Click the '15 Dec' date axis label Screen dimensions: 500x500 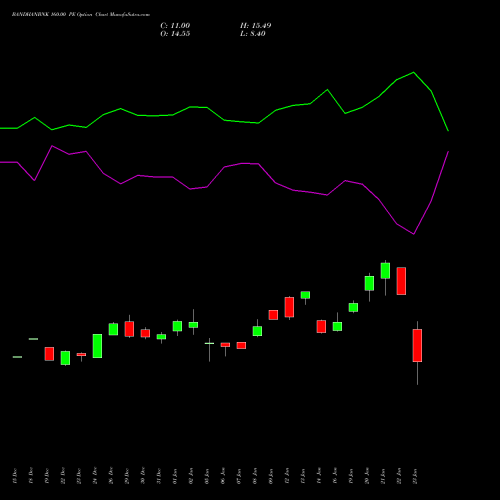coord(14,476)
